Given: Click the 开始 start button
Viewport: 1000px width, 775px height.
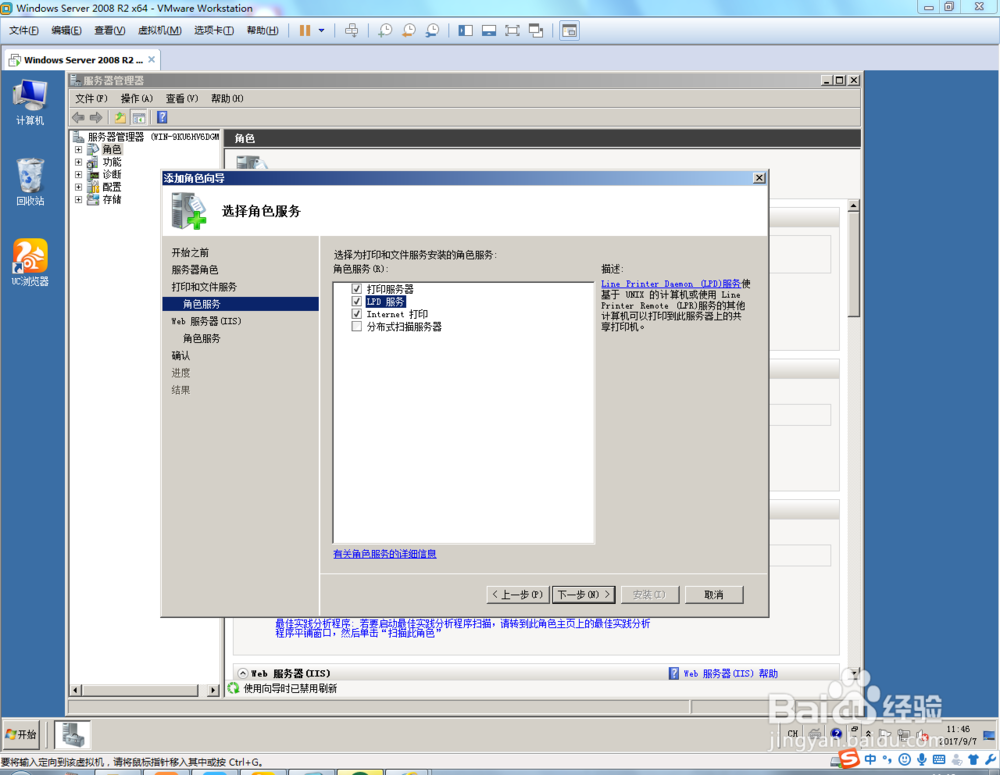Looking at the screenshot, I should coord(21,734).
